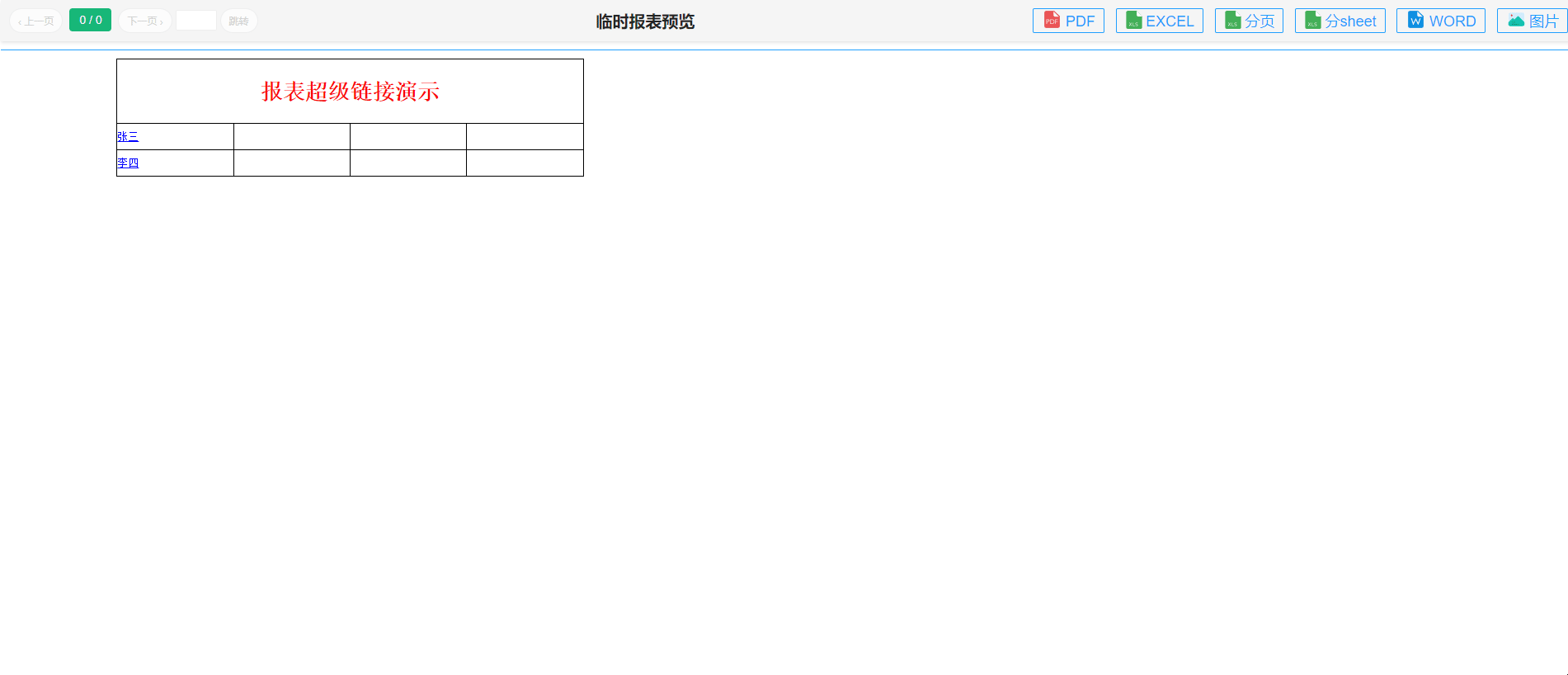Image resolution: width=1568 pixels, height=675 pixels.
Task: Click the 分sheet export xls icon
Action: click(x=1312, y=20)
